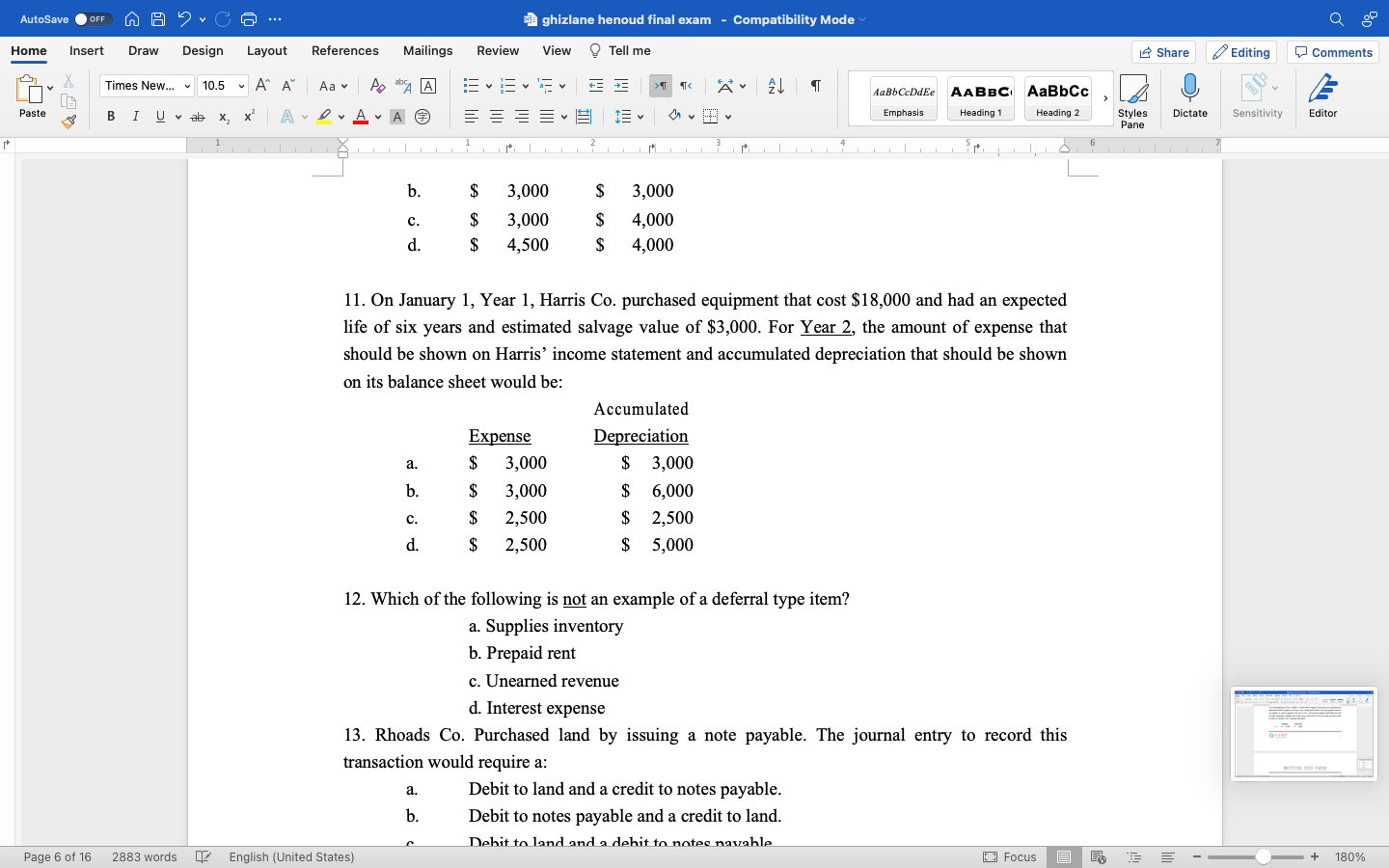
Task: Align text to the right
Action: click(x=521, y=117)
